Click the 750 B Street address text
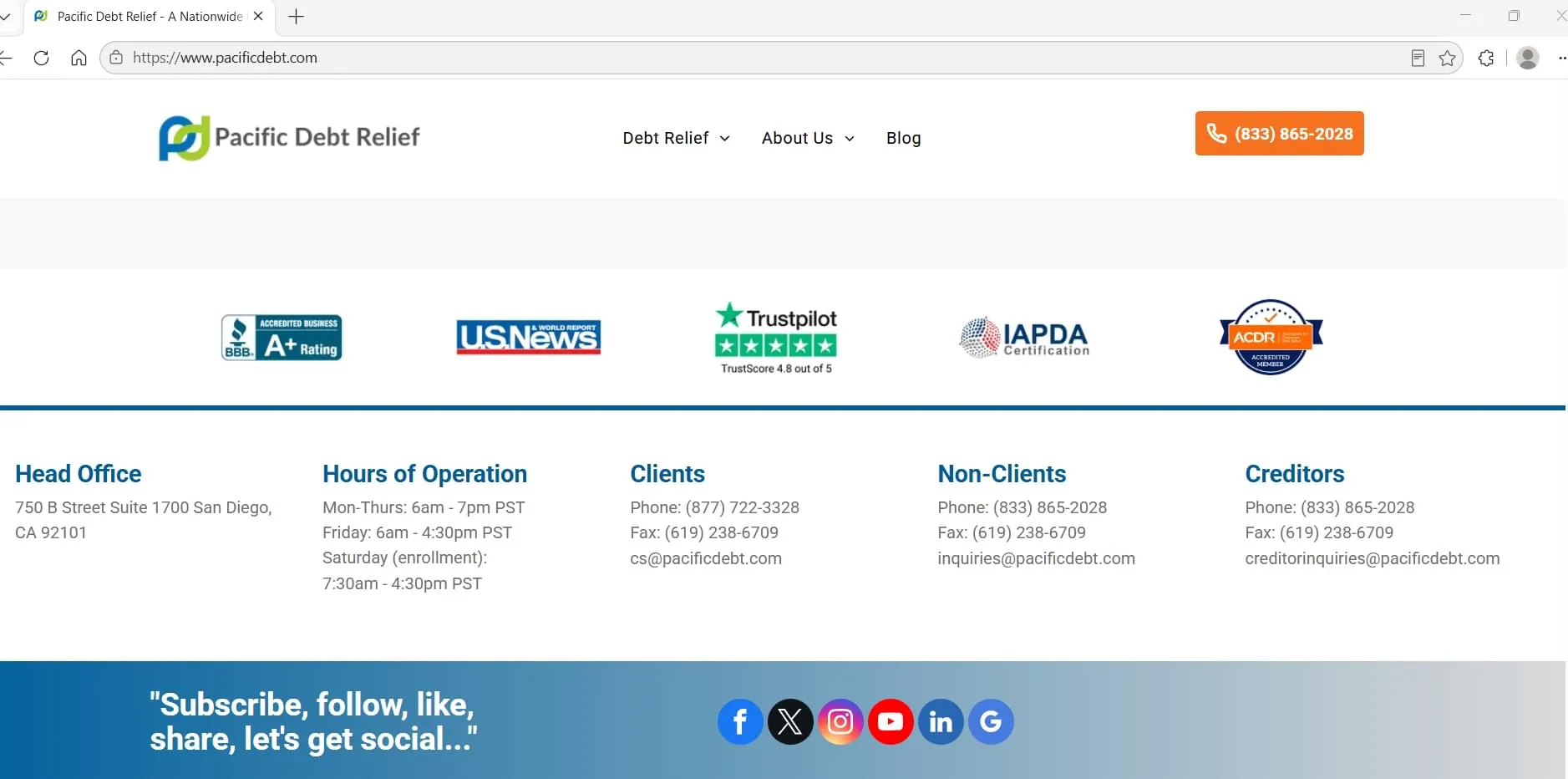 click(x=144, y=520)
